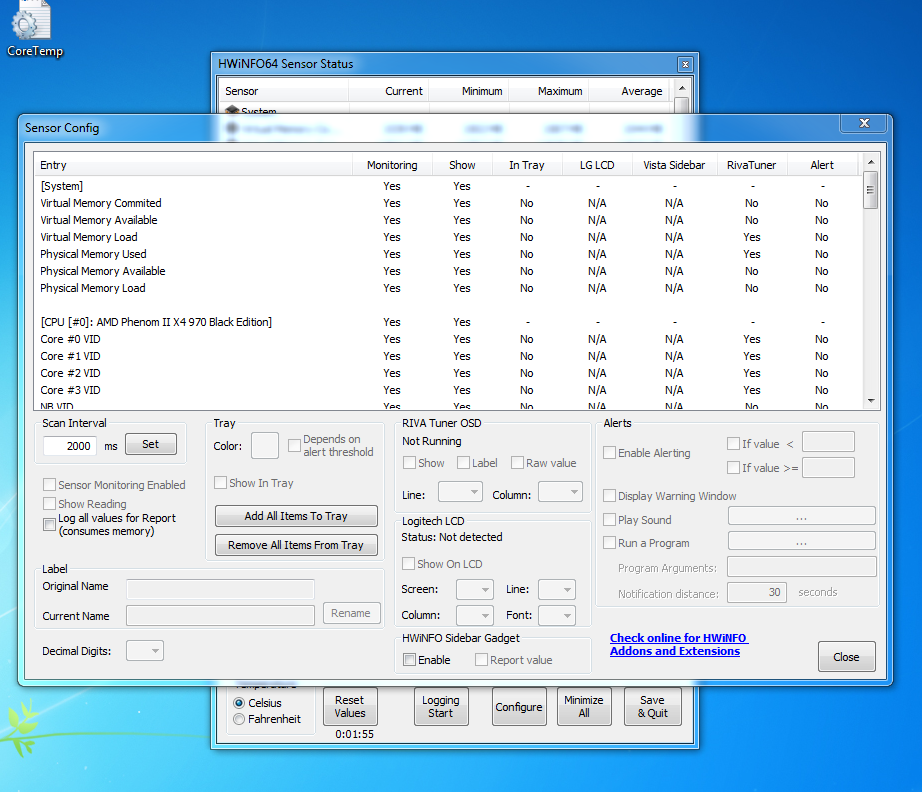Browse for Run a Program file

coord(801,540)
